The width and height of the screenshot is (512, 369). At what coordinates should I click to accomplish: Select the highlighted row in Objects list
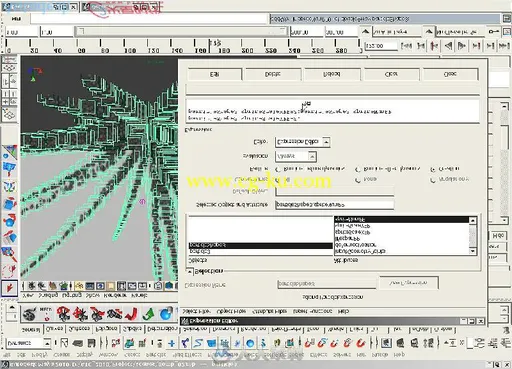pyautogui.click(x=260, y=246)
